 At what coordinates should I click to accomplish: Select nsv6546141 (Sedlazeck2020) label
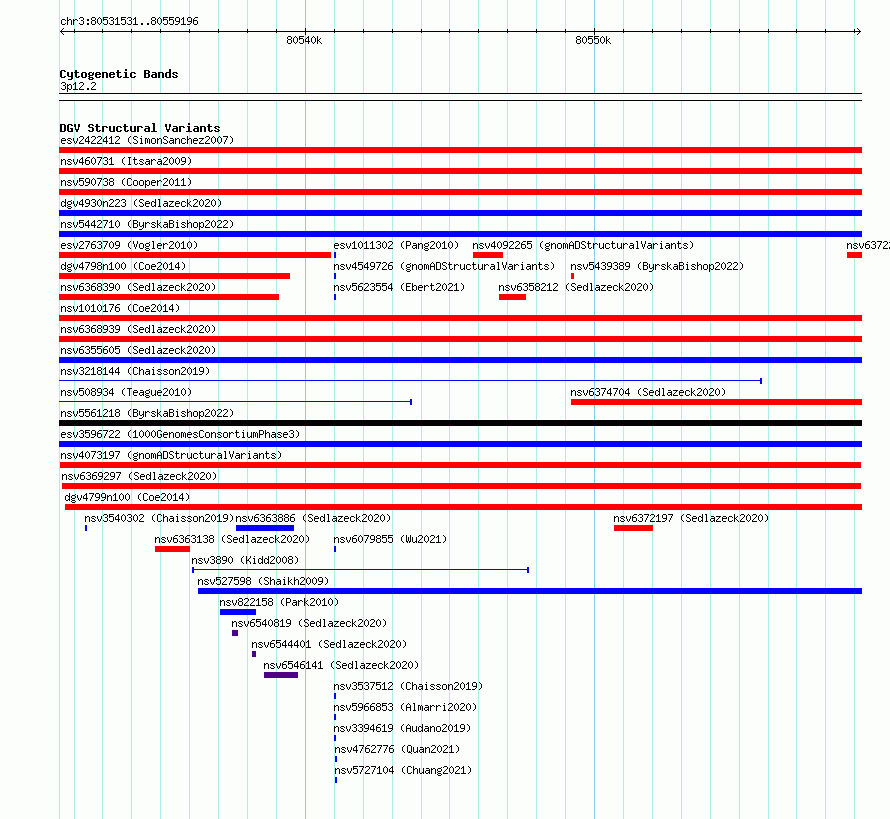point(341,665)
